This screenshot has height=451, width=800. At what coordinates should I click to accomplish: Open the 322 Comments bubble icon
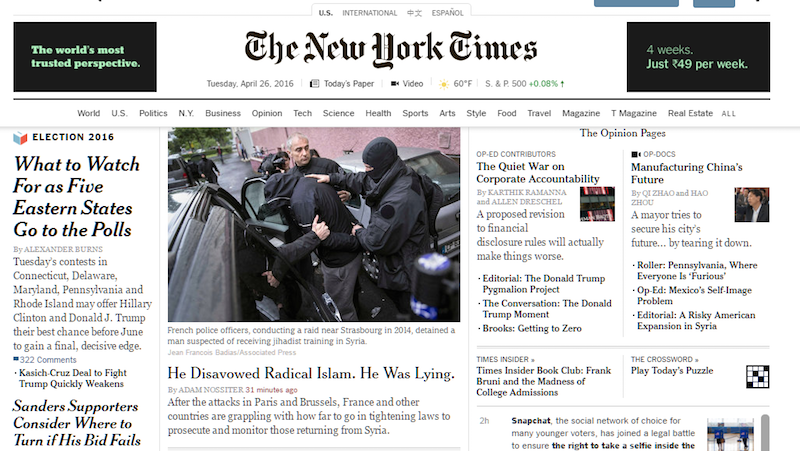coord(16,359)
